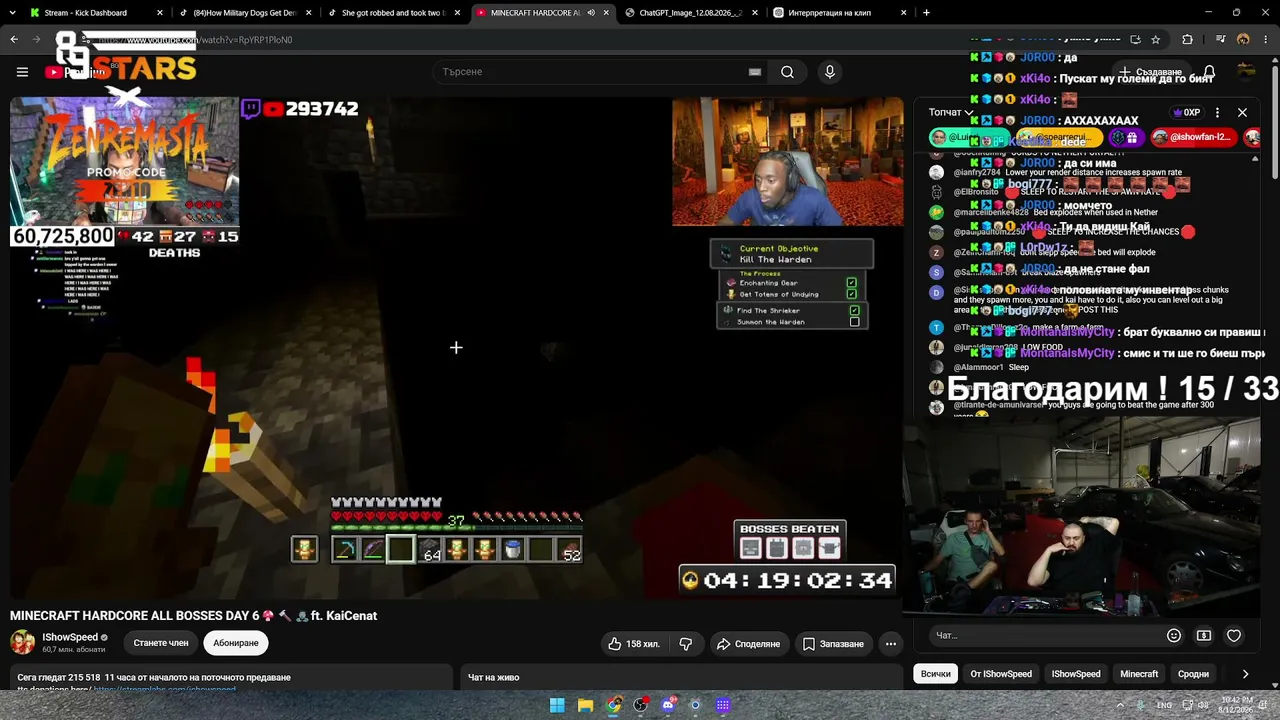Open the ENG language indicator
Screen dimensions: 1280x720
(1164, 705)
